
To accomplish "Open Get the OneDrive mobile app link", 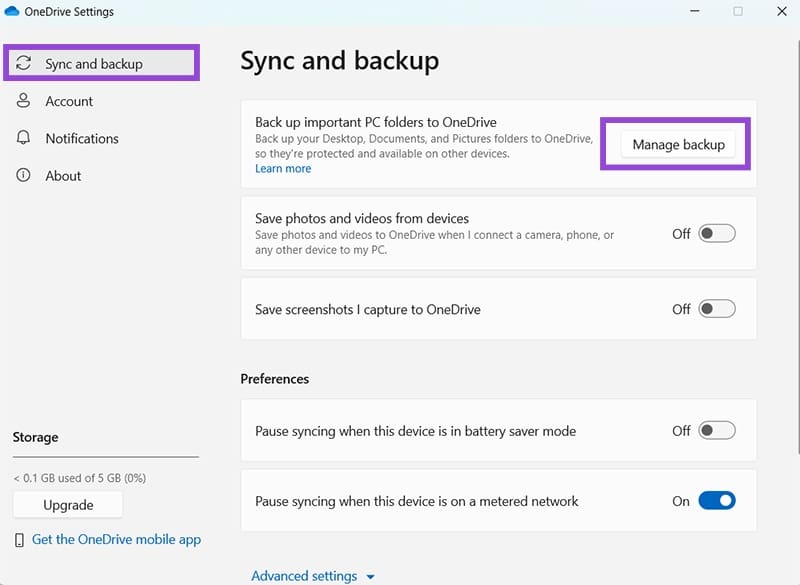I will (116, 539).
